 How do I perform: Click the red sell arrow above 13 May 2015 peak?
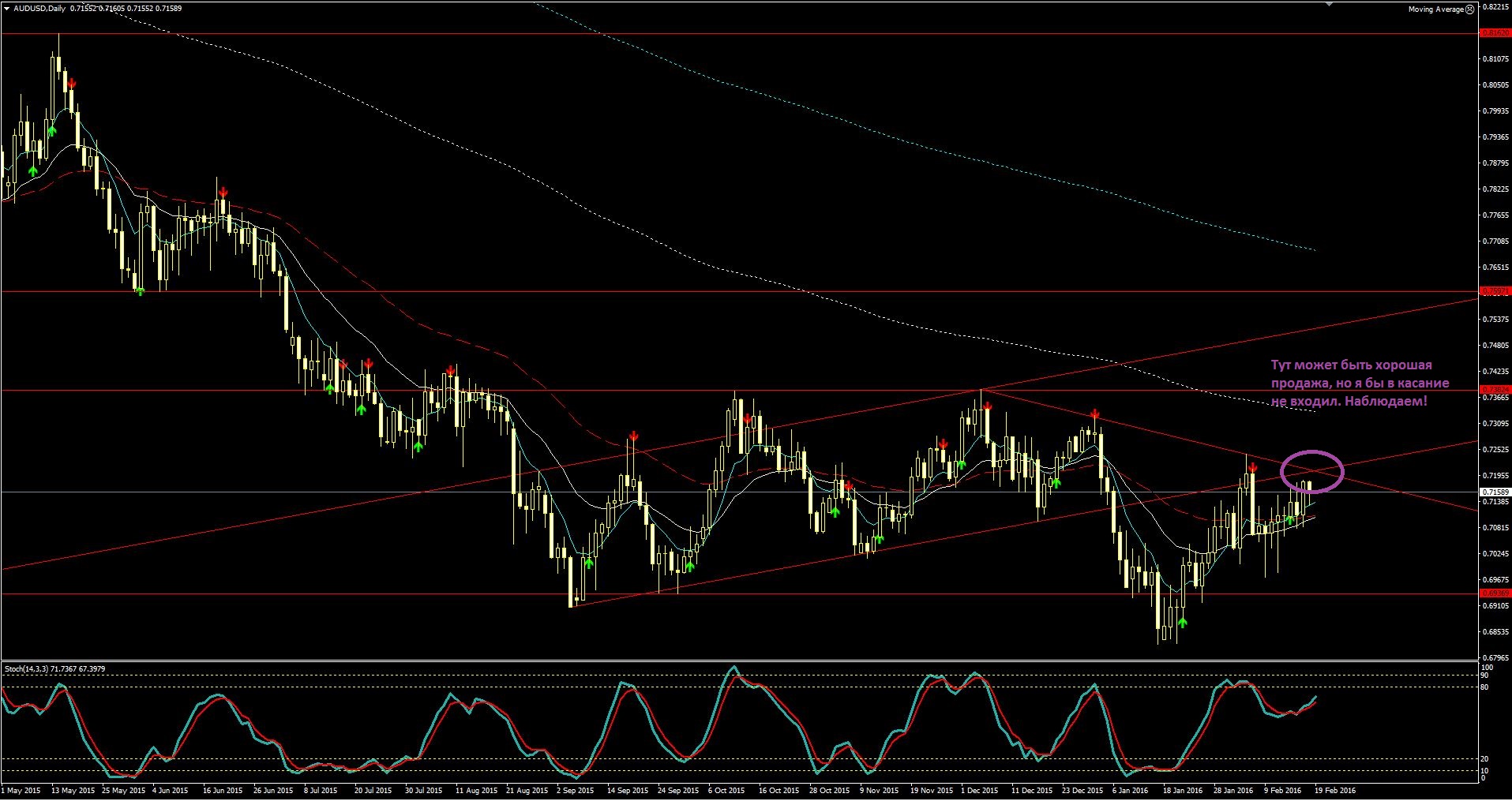(x=72, y=83)
